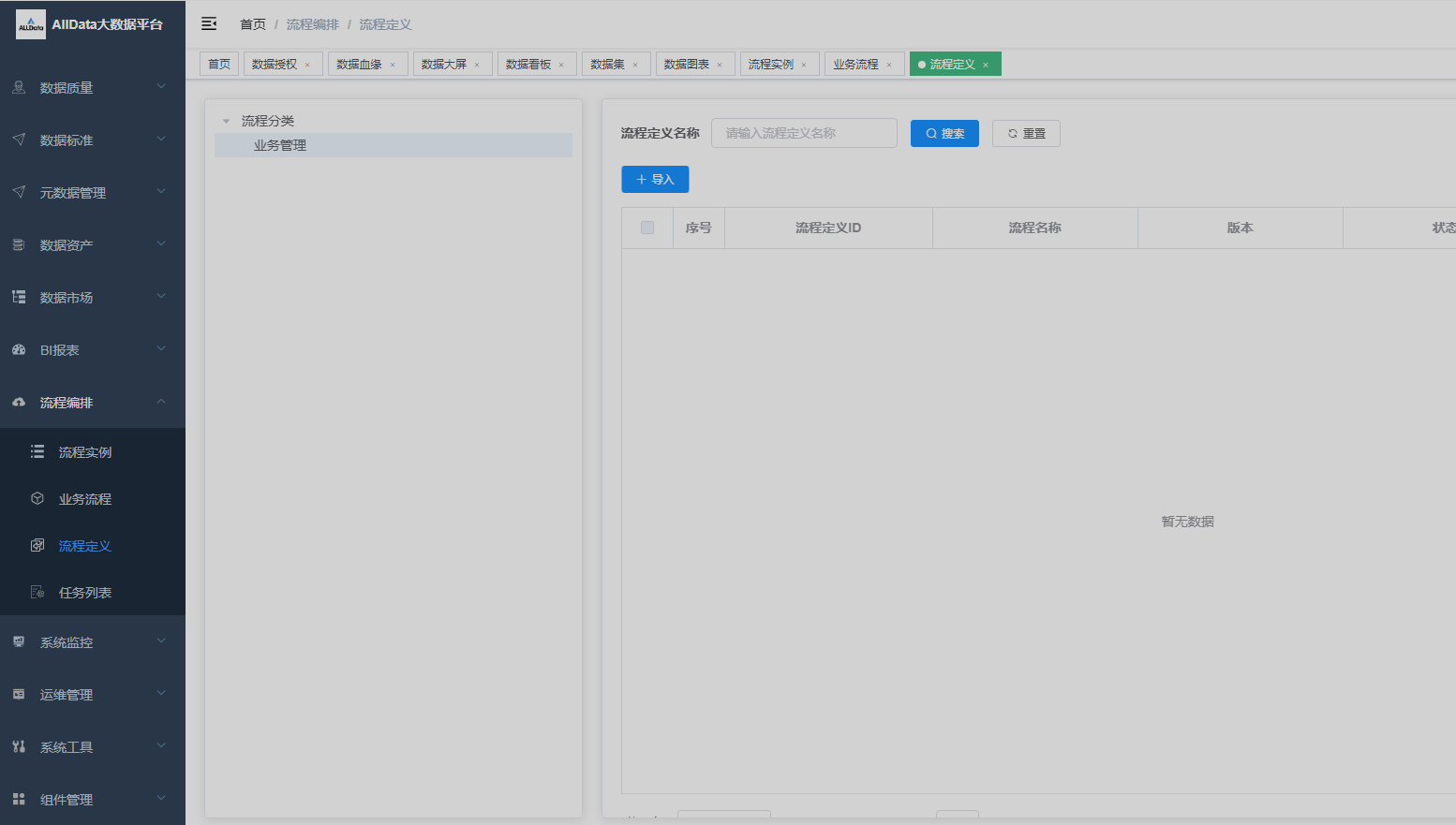Viewport: 1456px width, 825px height.
Task: Close the 数据授权 tab
Action: click(x=307, y=65)
